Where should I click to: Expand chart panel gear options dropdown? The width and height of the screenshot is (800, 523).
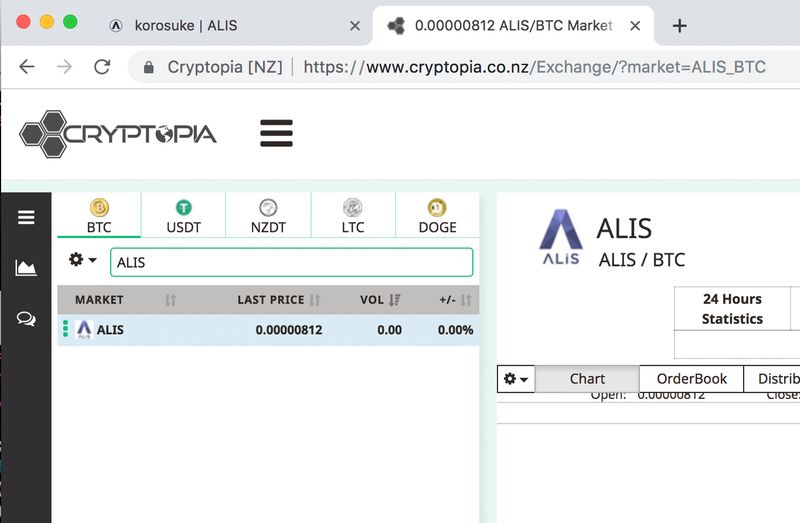516,379
